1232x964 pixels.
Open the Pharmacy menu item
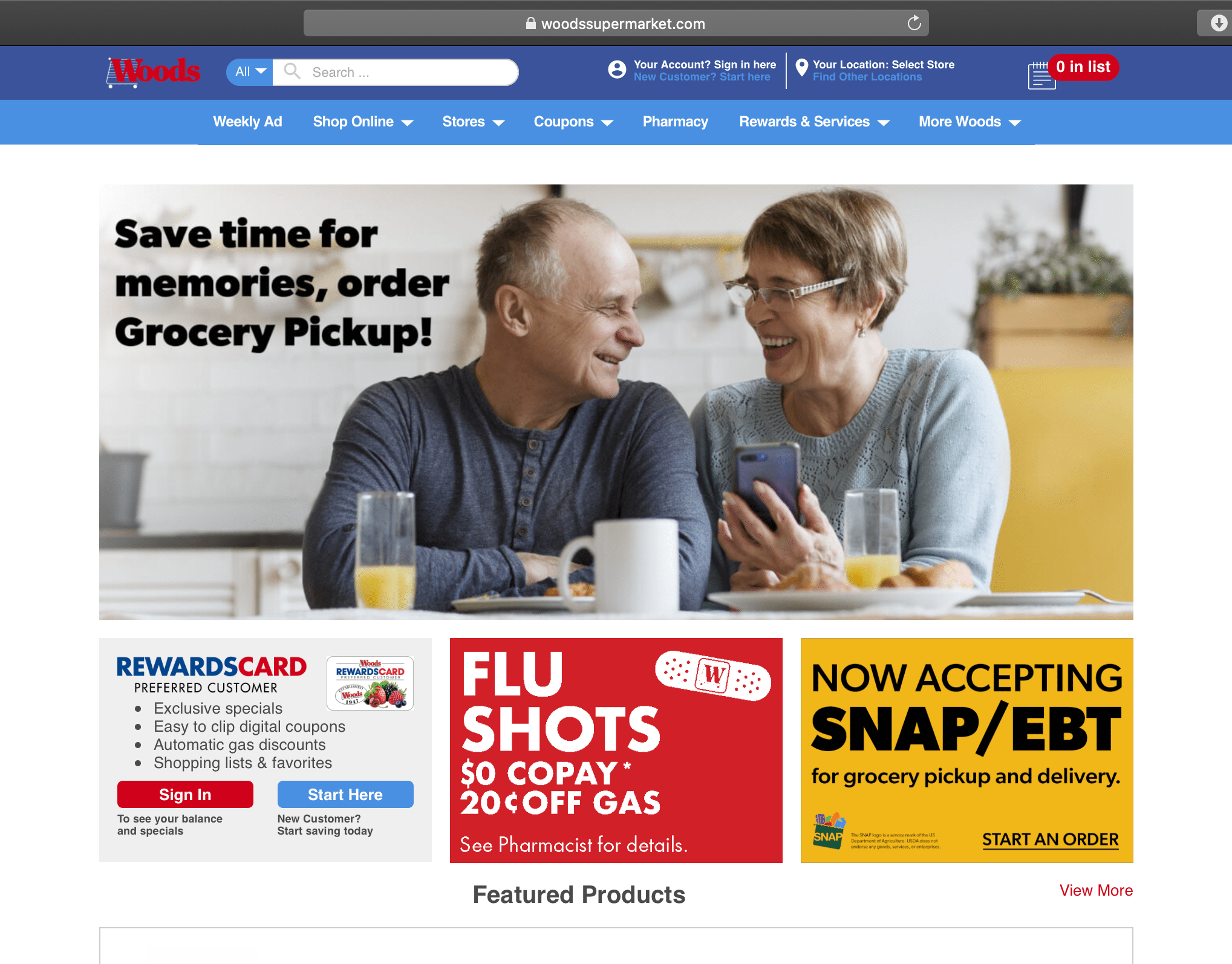pos(675,122)
